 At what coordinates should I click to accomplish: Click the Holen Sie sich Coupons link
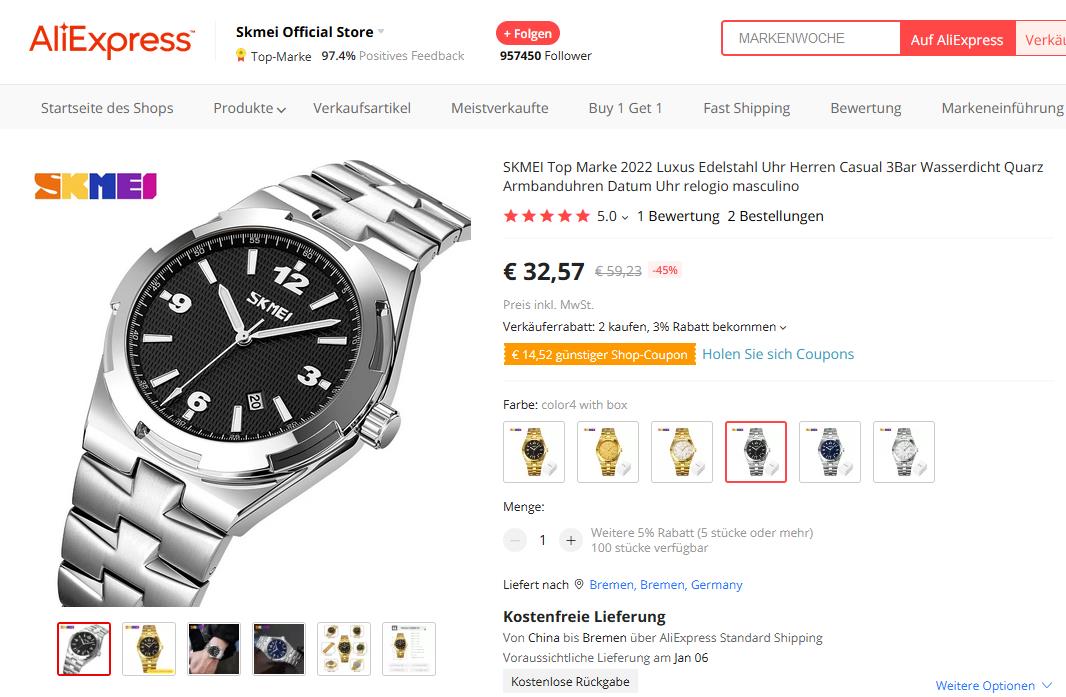[x=778, y=354]
